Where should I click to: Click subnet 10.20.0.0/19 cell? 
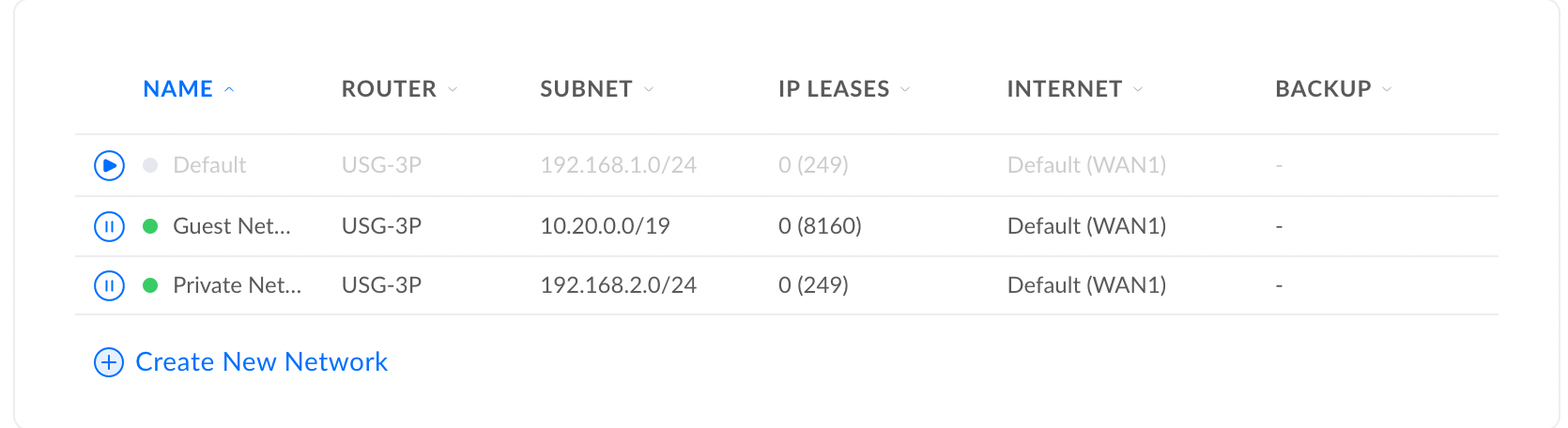605,226
